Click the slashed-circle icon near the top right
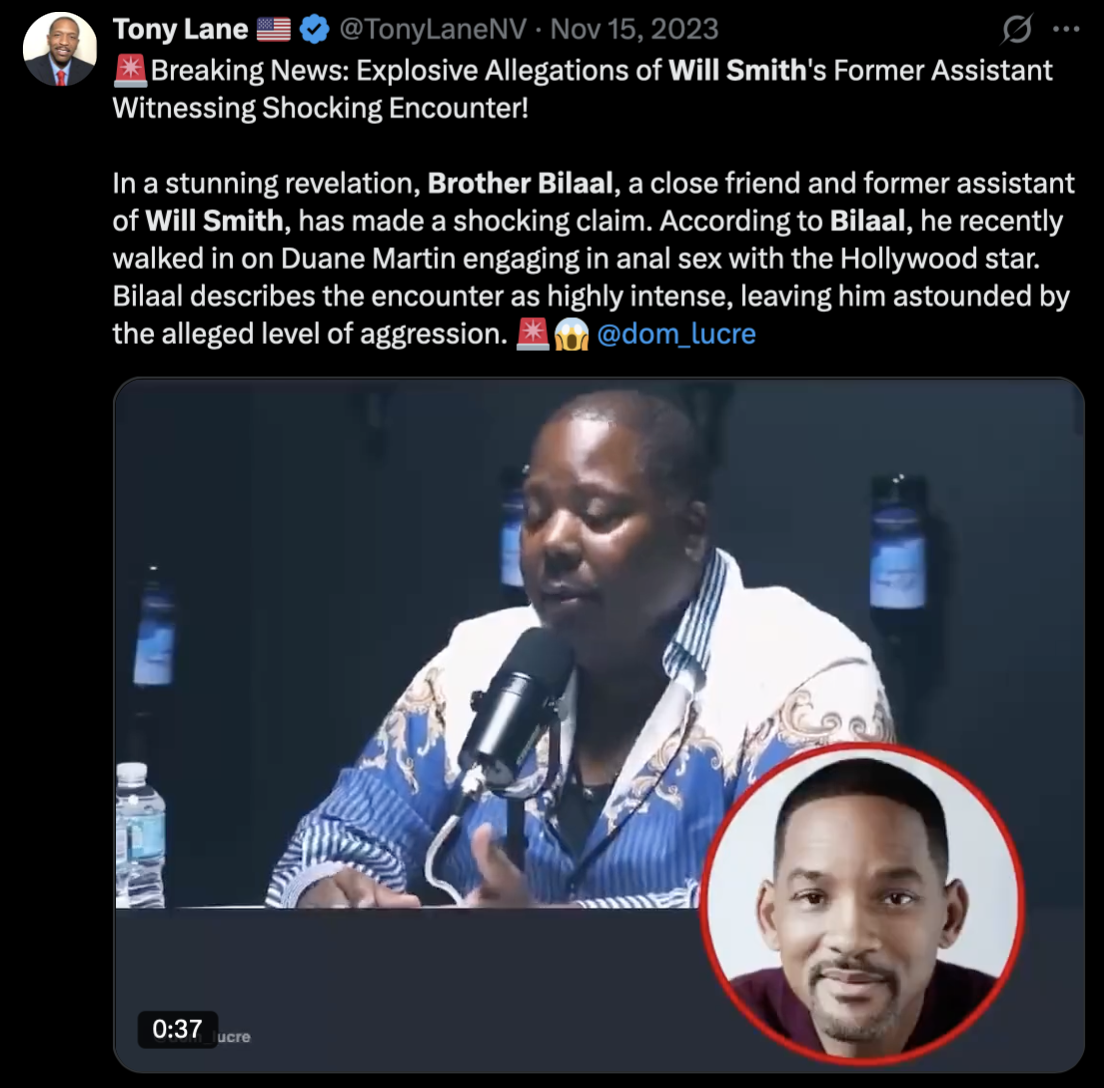 1017,29
